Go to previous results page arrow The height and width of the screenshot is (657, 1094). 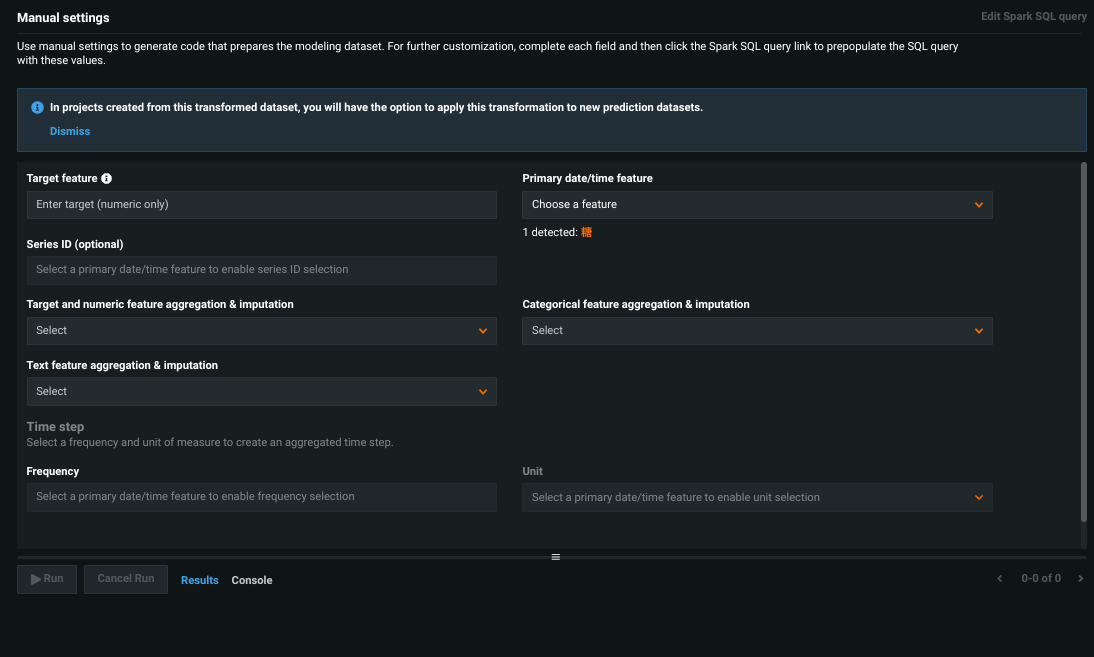pyautogui.click(x=1000, y=579)
